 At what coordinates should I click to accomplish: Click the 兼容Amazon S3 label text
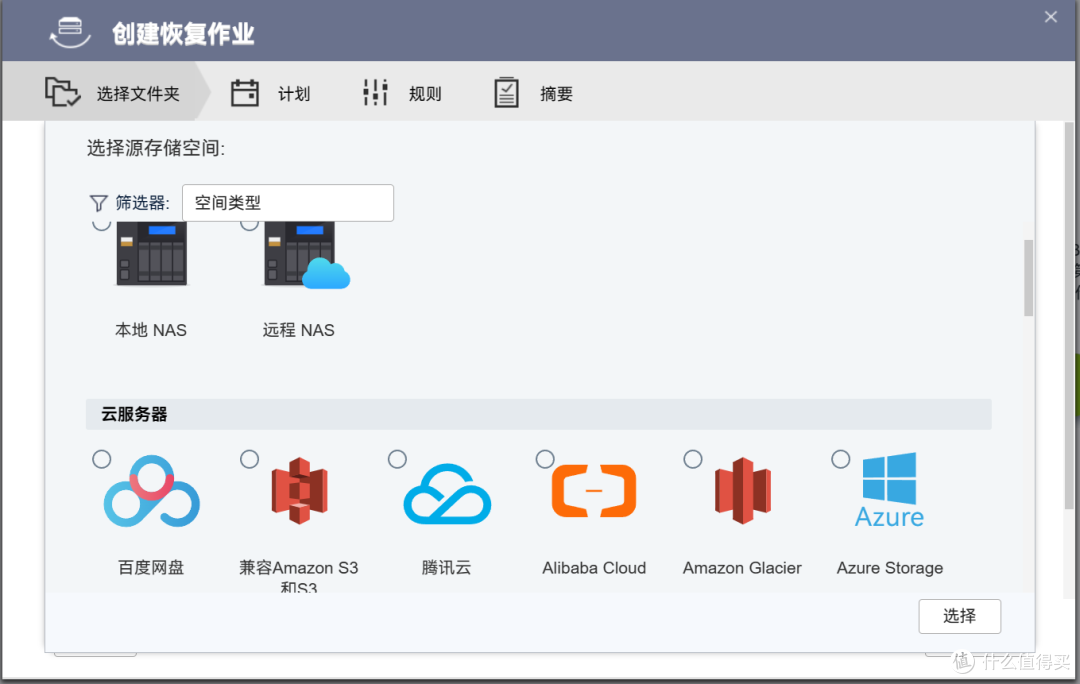[298, 577]
